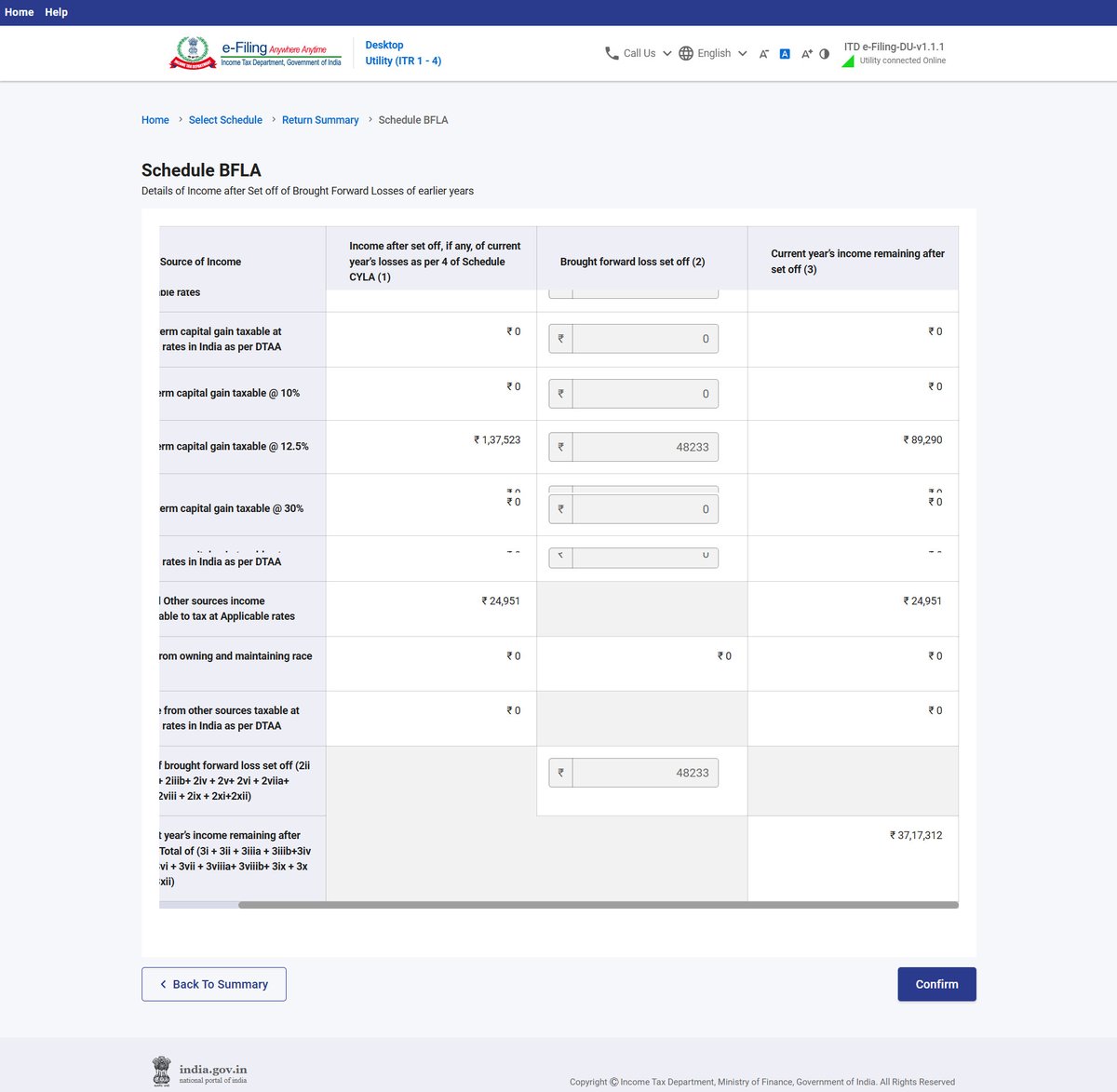
Task: Expand the Call Us dropdown arrow
Action: coord(667,53)
